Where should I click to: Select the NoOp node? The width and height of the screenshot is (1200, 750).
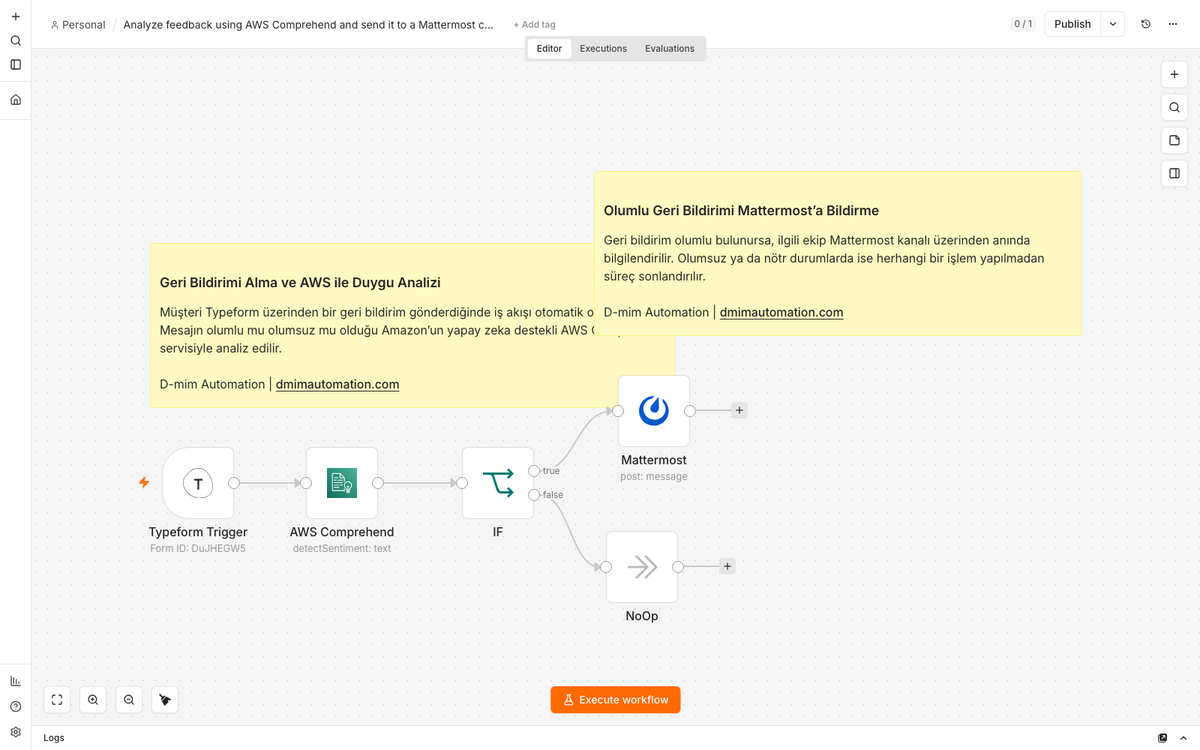[x=642, y=567]
